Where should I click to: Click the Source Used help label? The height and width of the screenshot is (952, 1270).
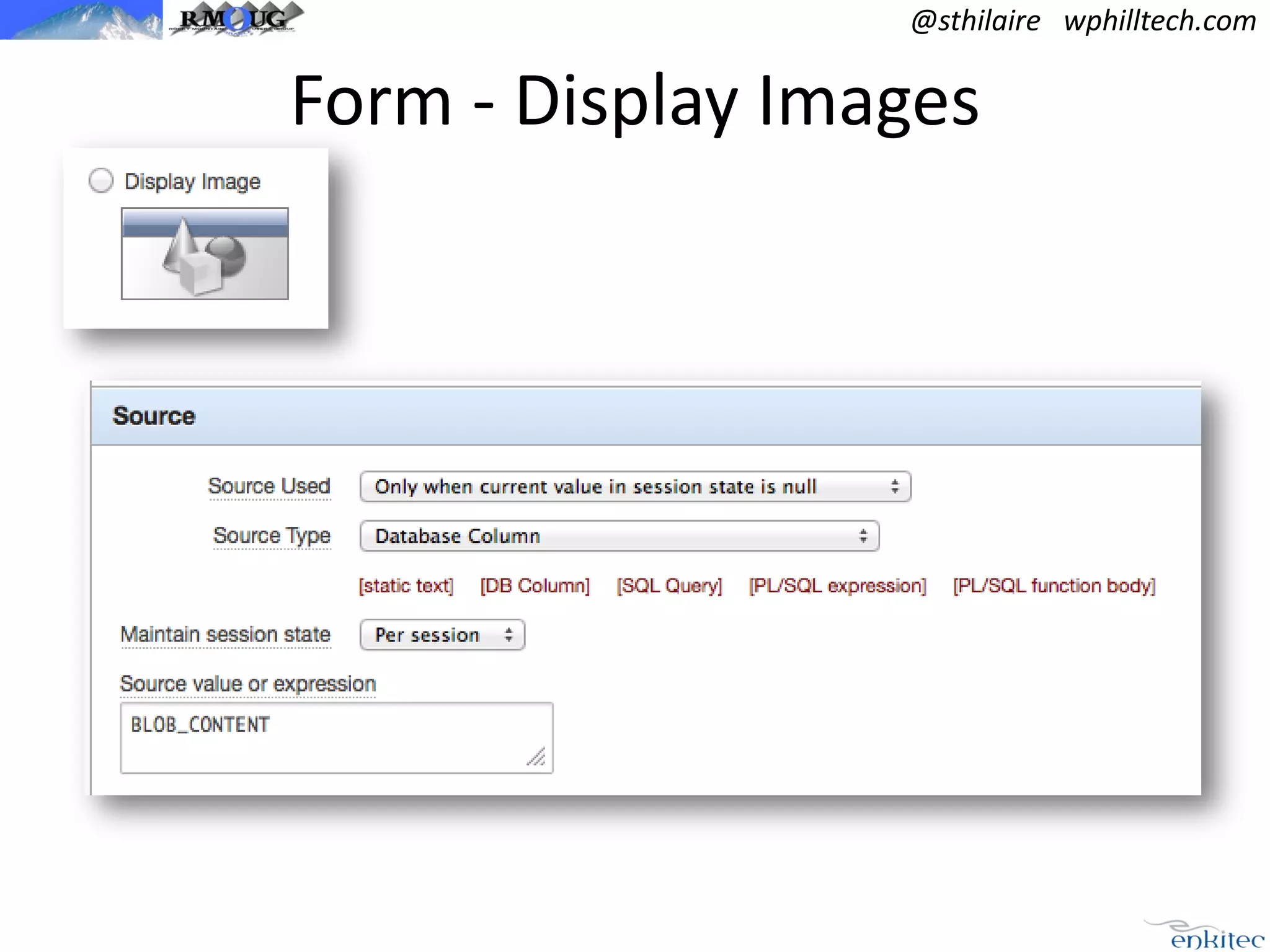[269, 486]
